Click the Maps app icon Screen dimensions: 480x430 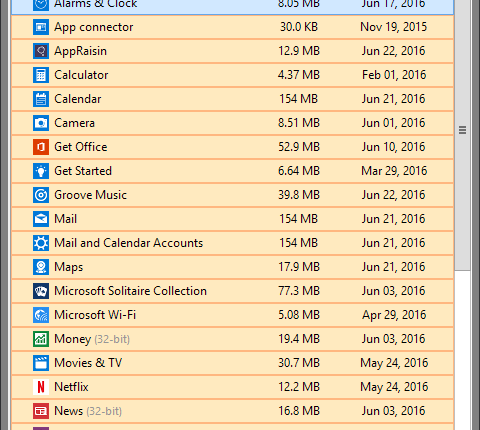[x=41, y=267]
